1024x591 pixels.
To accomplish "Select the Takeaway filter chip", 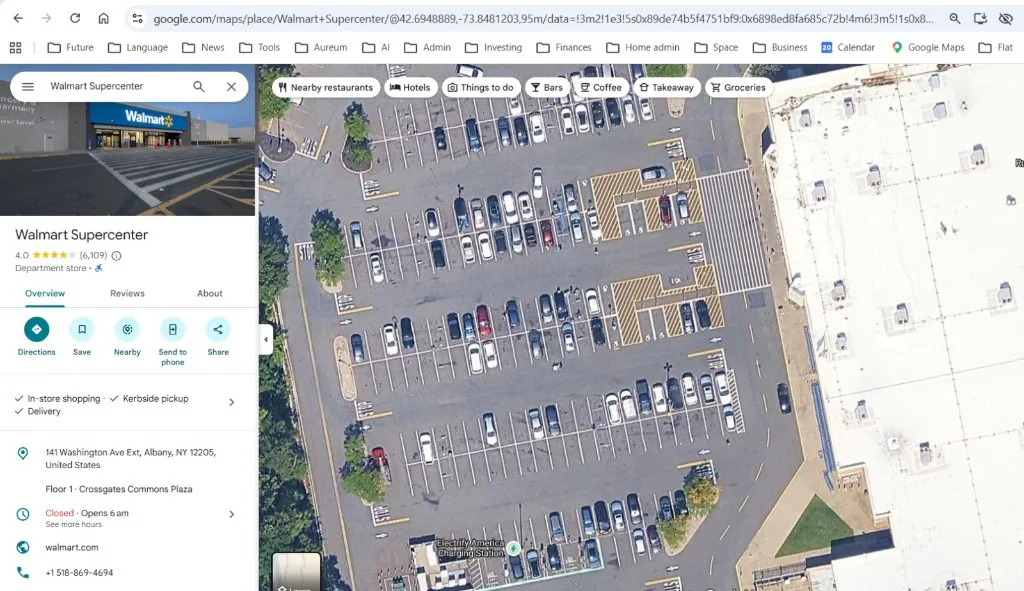I will pos(667,88).
